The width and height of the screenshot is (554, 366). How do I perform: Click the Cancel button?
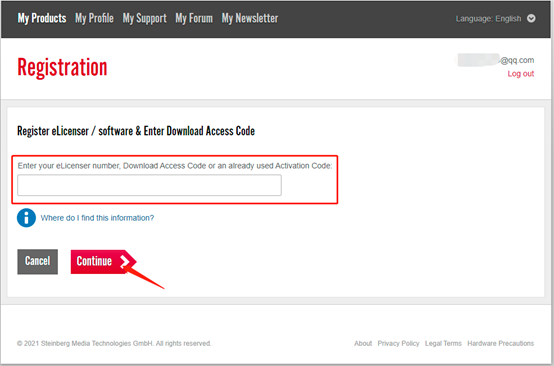click(x=37, y=262)
